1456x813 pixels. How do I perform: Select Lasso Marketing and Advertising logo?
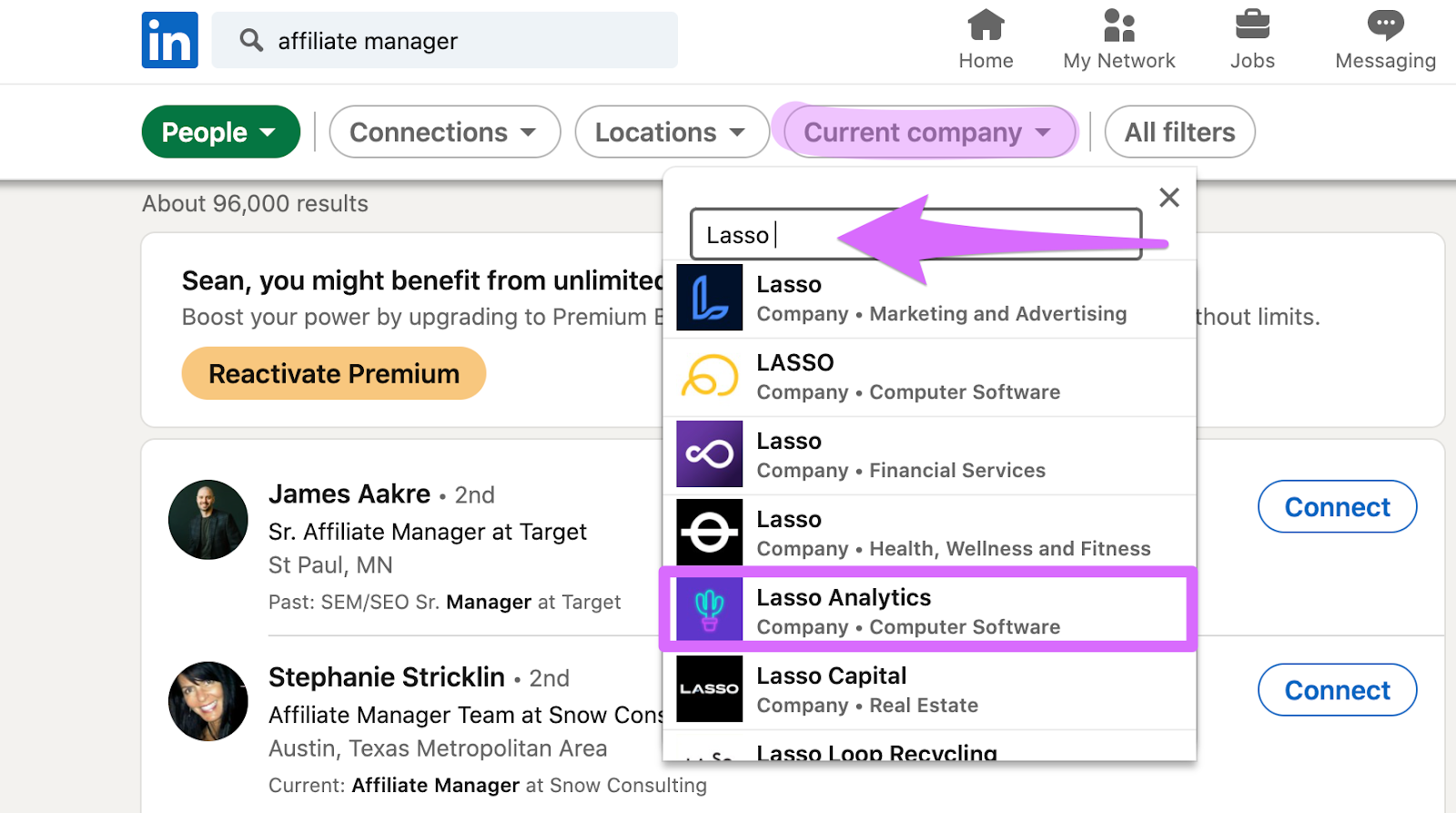[x=710, y=298]
